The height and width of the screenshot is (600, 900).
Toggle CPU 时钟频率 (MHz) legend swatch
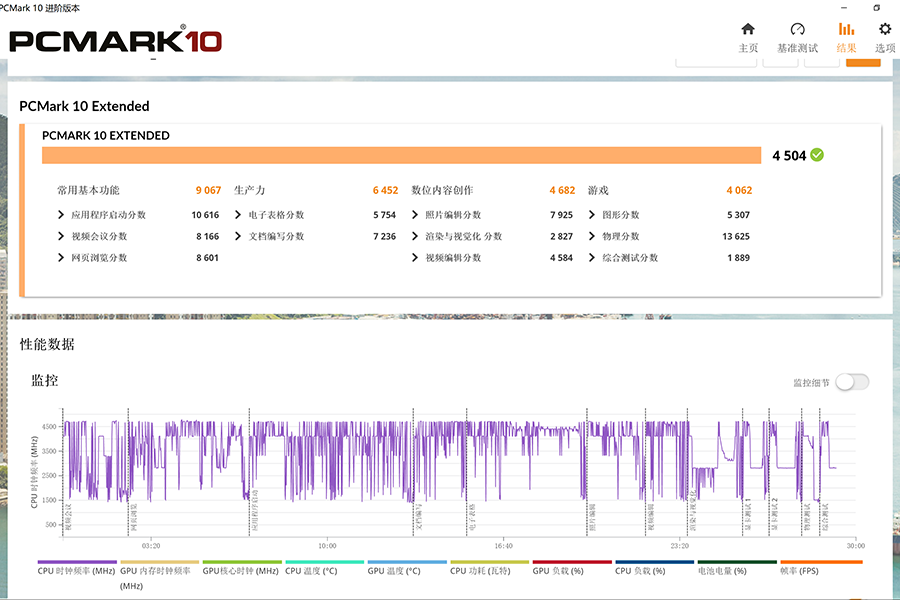(77, 562)
